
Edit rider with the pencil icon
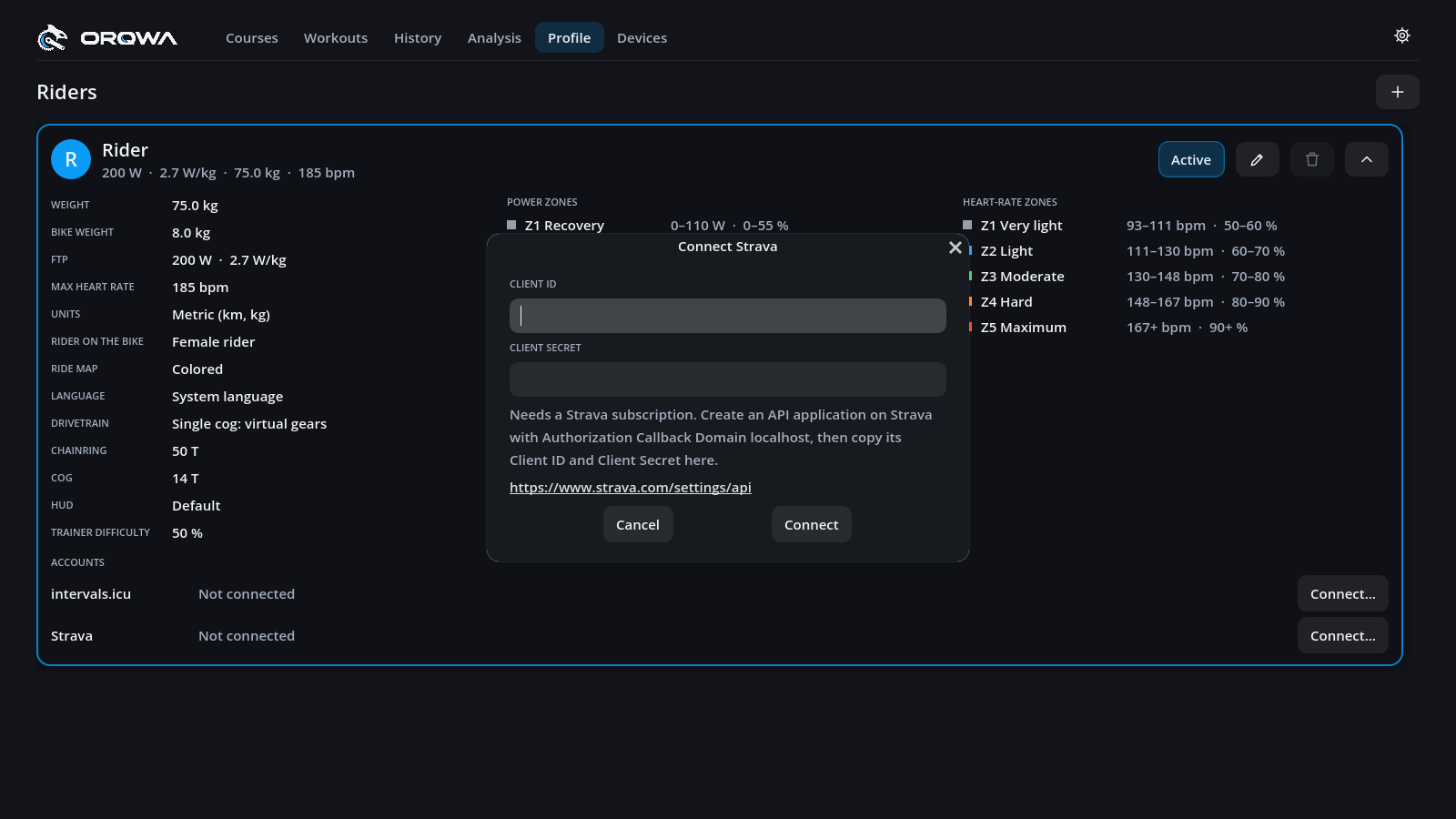(1257, 159)
